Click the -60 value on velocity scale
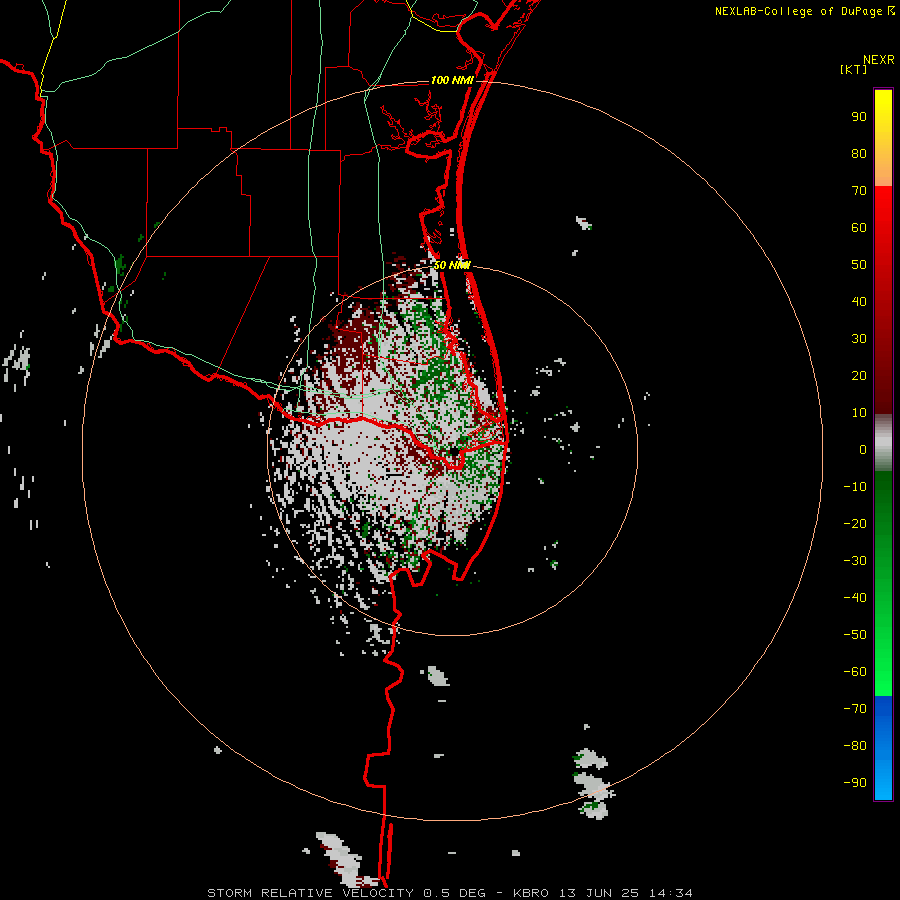The width and height of the screenshot is (900, 900). 855,672
